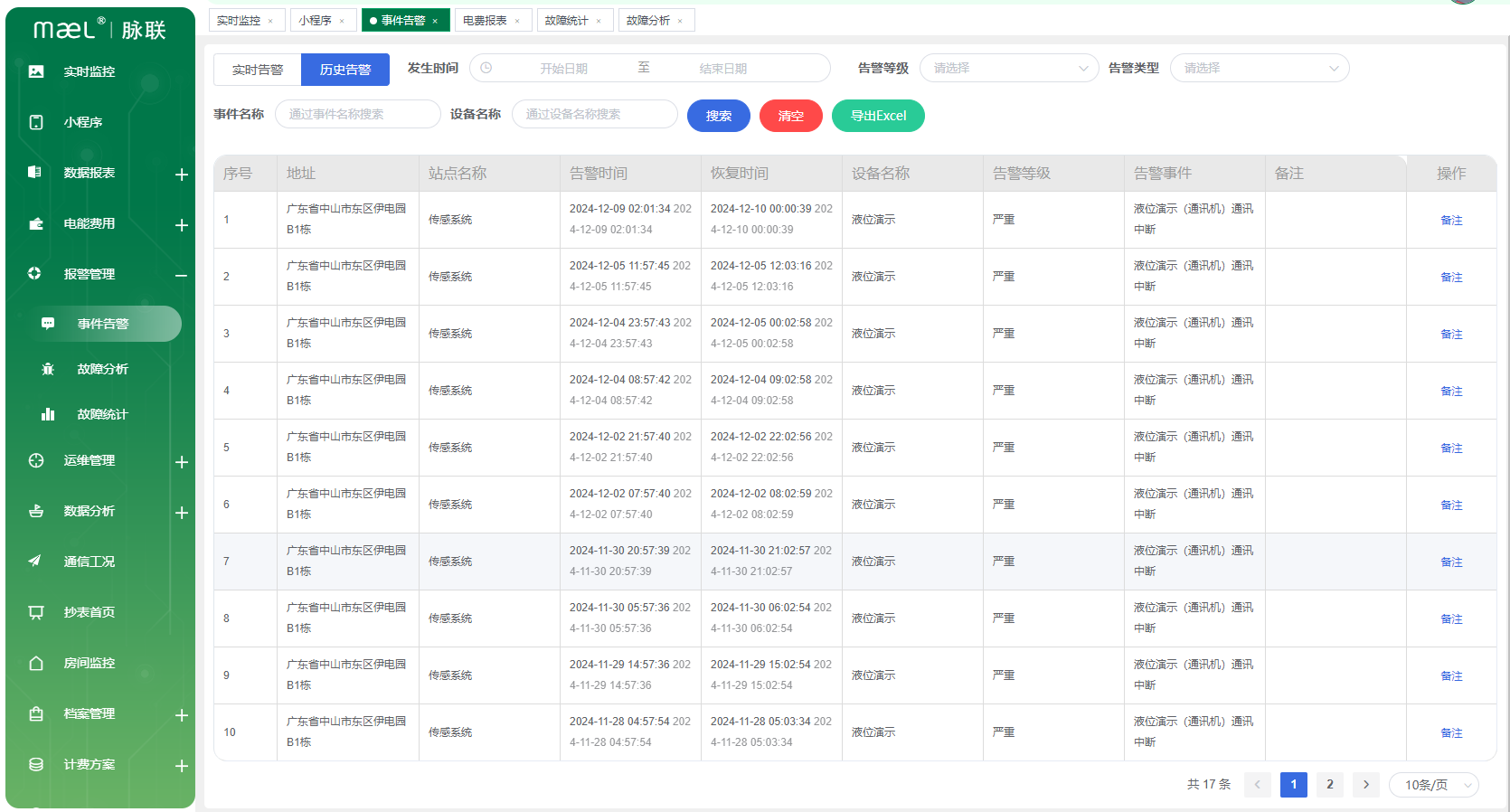
Task: Click the 导出Excel button
Action: coord(877,116)
